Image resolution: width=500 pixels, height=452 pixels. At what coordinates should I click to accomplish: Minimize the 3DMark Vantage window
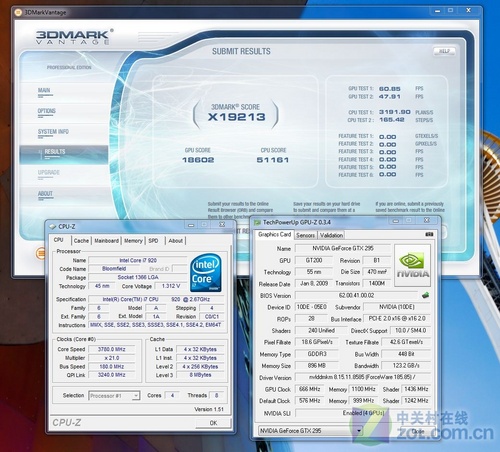coord(437,11)
